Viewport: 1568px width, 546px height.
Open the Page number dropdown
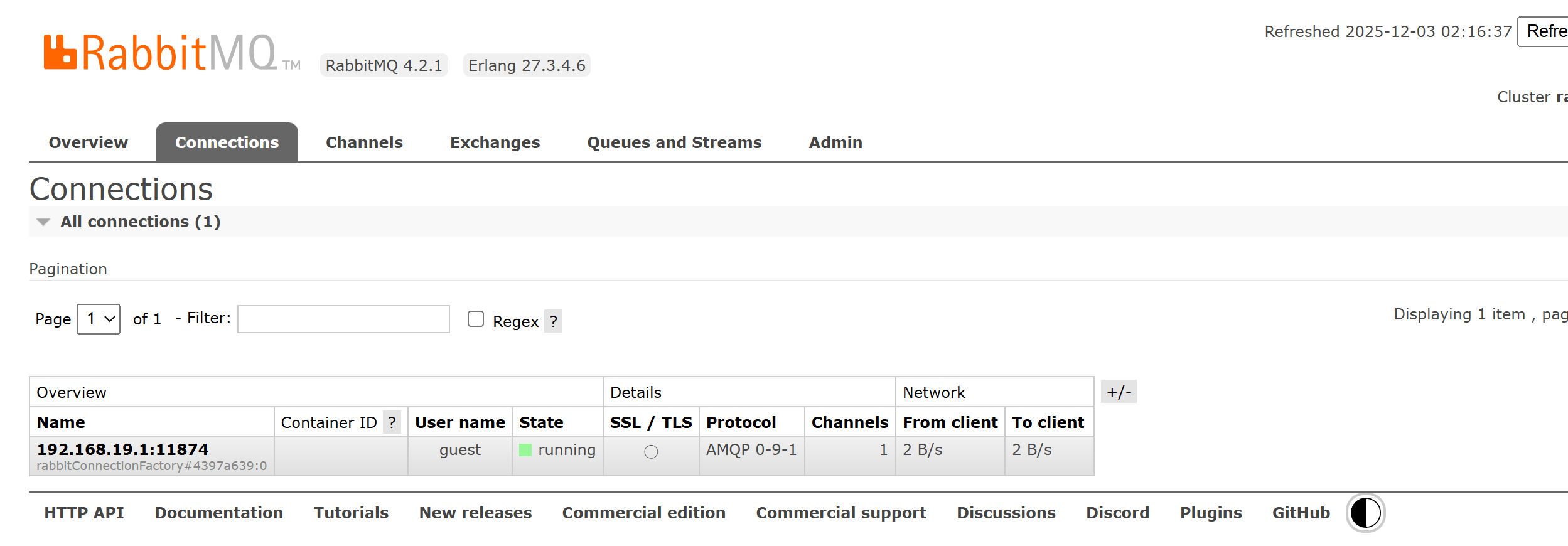click(99, 319)
